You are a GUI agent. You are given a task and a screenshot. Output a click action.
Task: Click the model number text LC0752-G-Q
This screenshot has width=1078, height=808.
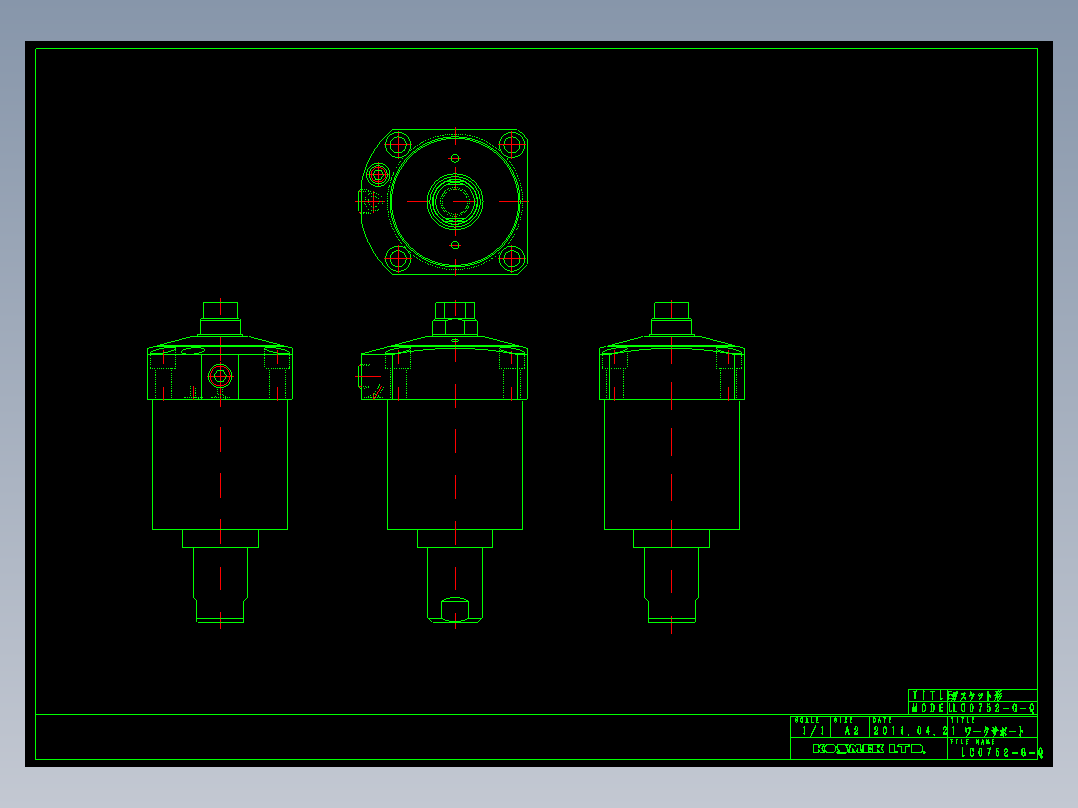(x=993, y=708)
